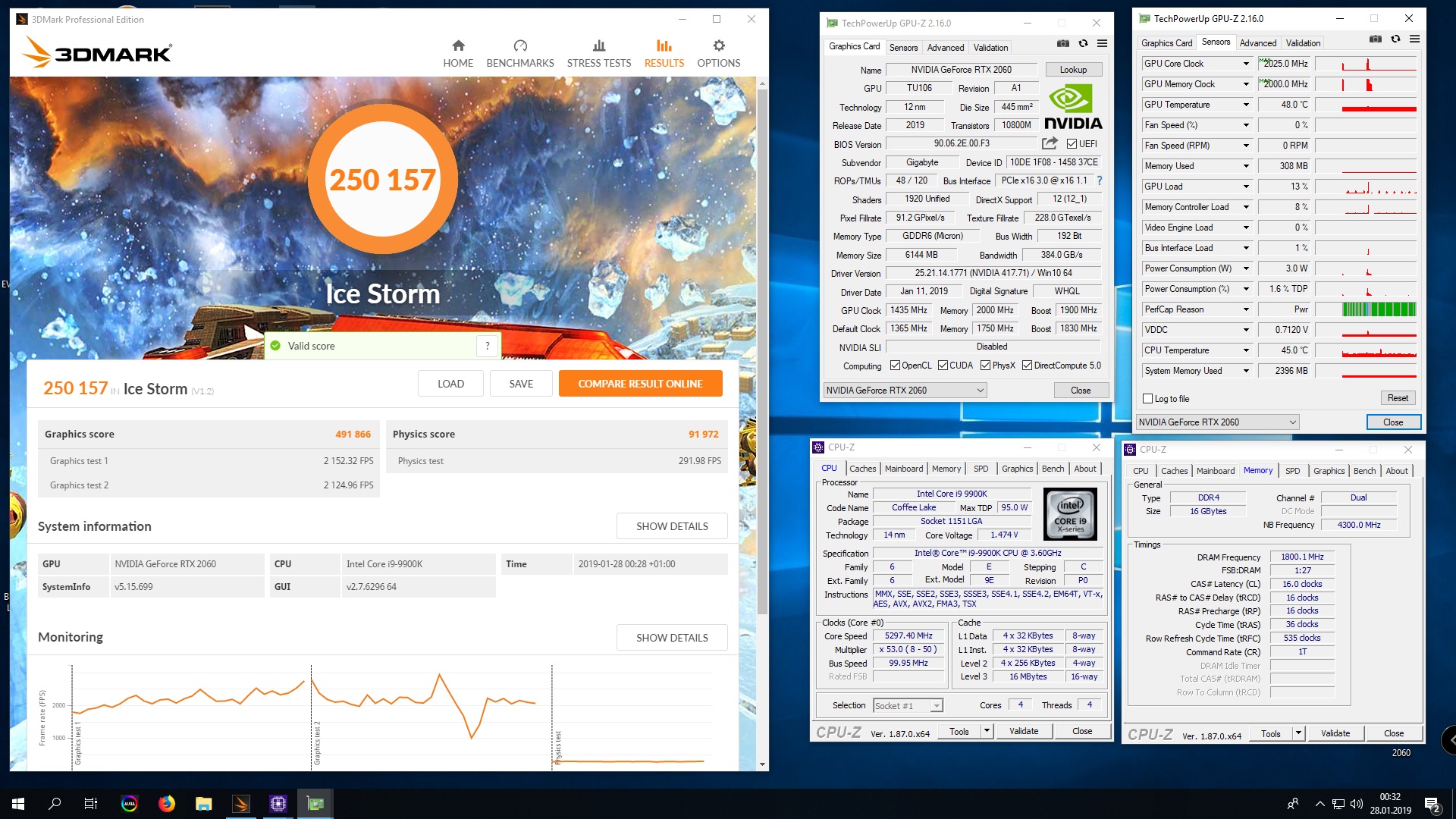Click COMPARE RESULT ONLINE button
Screen dimensions: 1456x819
point(640,384)
